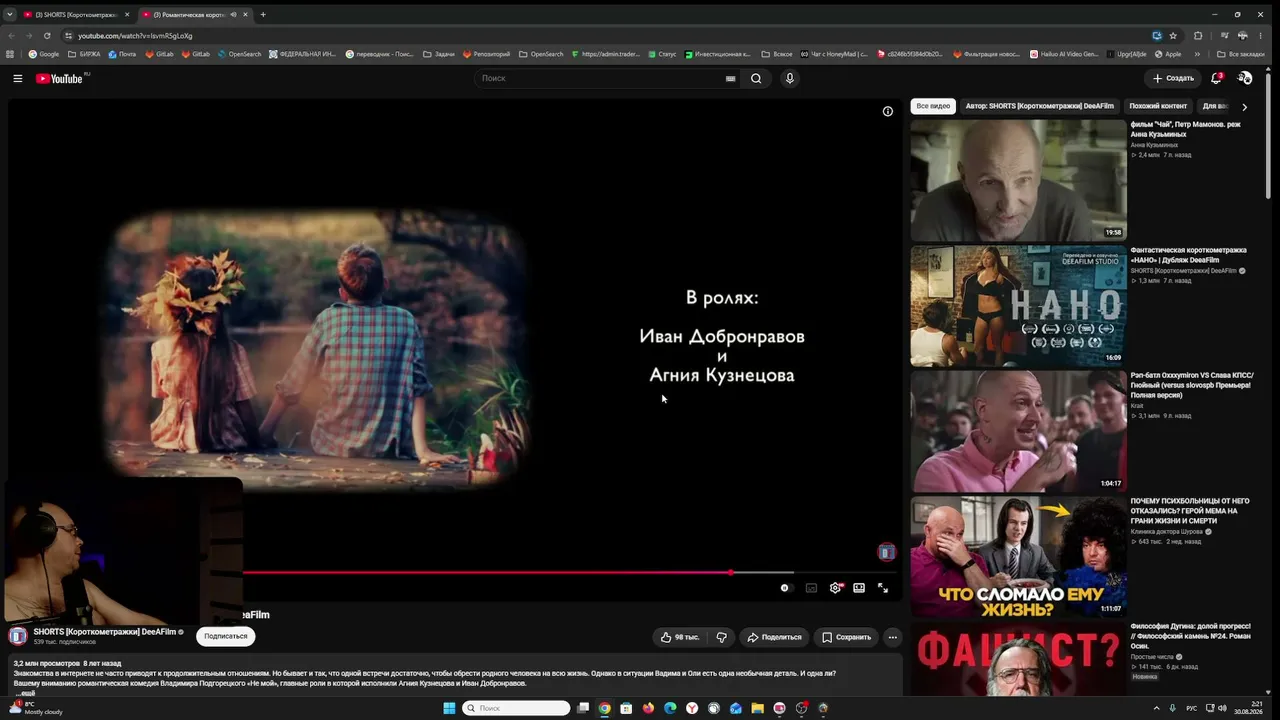
Task: Open the Все закладки bookmarks folder
Action: 1240,54
